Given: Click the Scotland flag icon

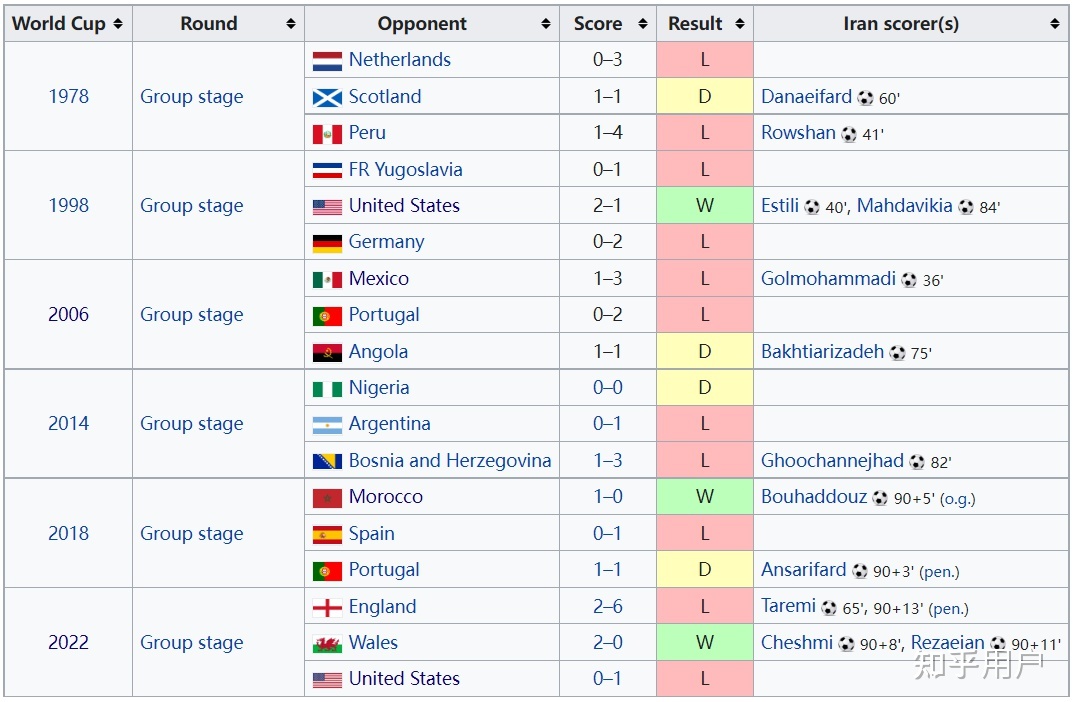Looking at the screenshot, I should tap(327, 97).
